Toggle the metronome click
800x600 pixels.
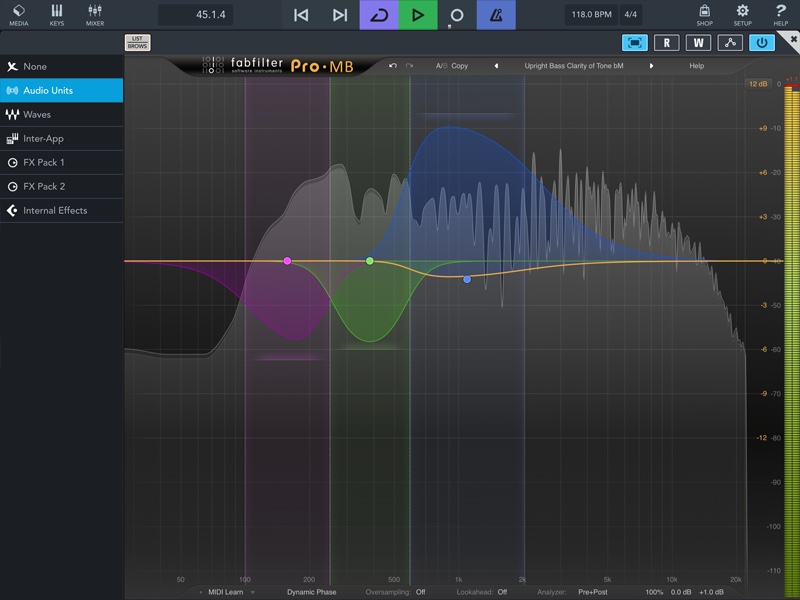pos(496,15)
